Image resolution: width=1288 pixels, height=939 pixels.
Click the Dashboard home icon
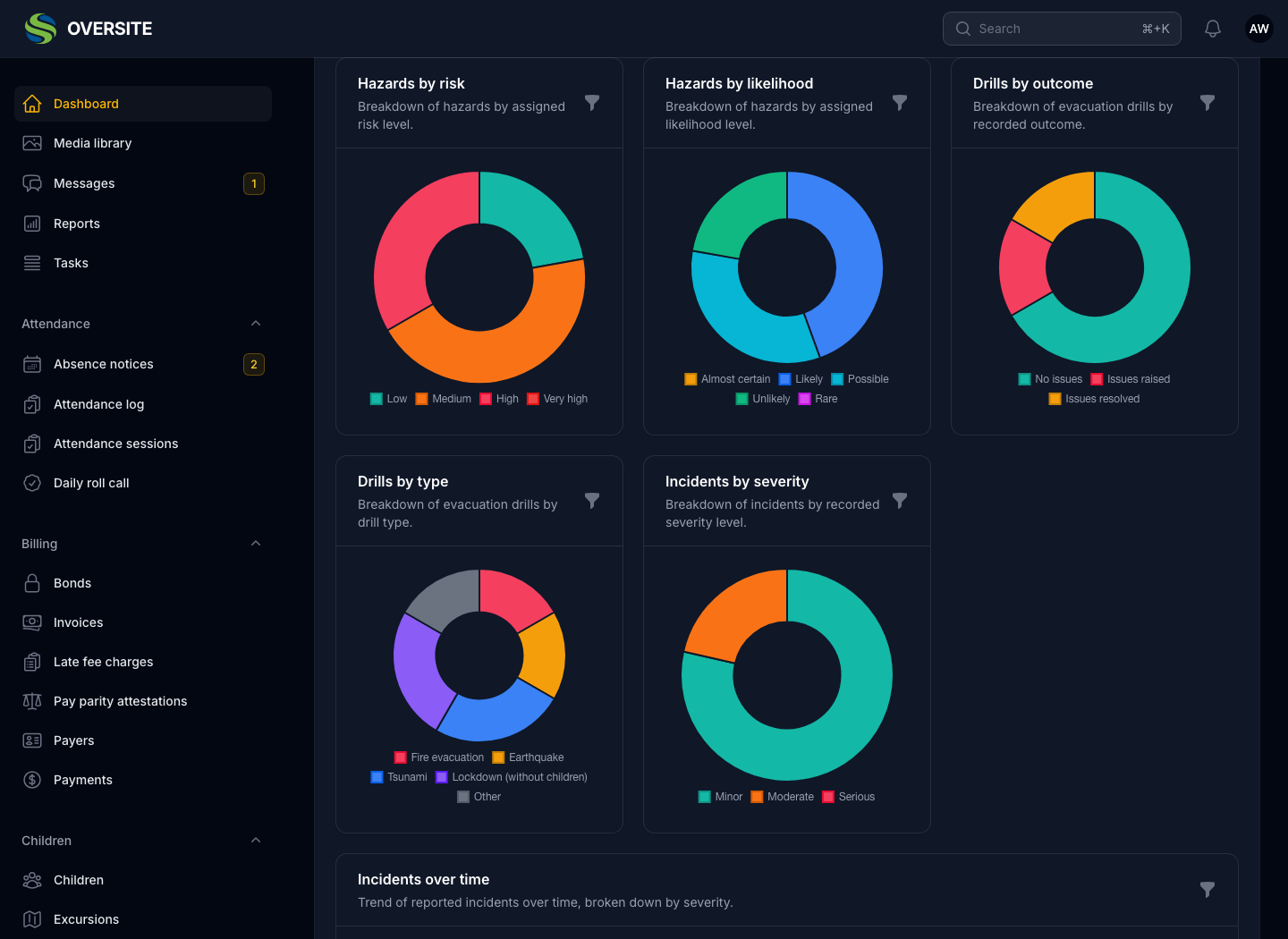(x=32, y=104)
